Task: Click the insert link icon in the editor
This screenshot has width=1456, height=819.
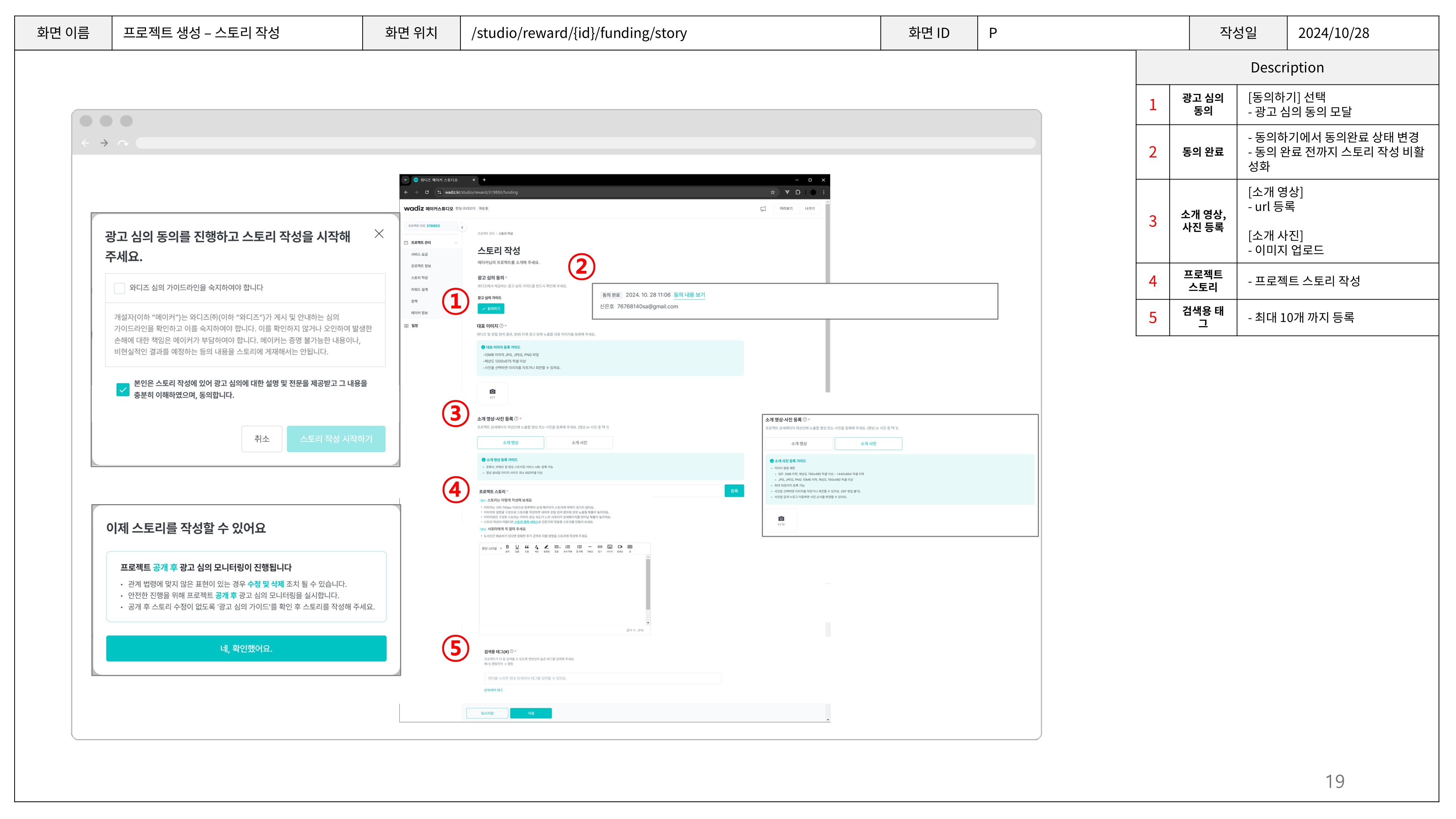Action: [x=600, y=547]
